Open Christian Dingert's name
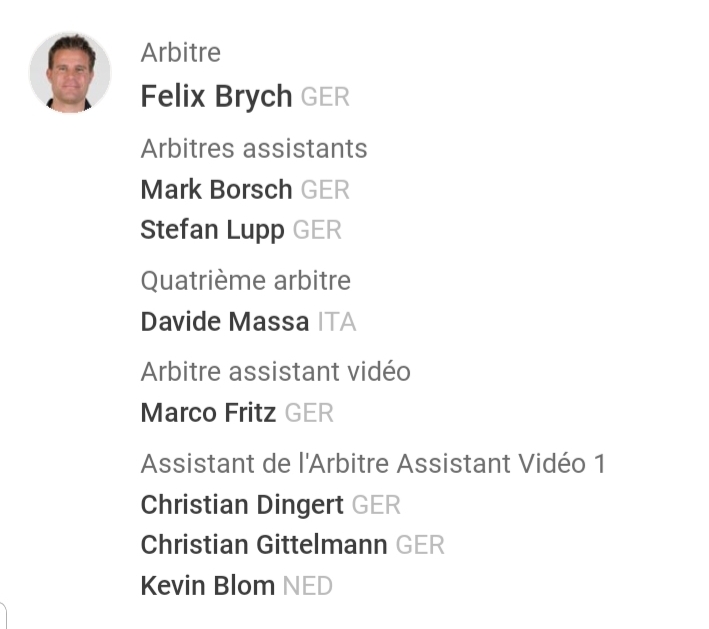Viewport: 709px width, 629px height. [x=242, y=505]
